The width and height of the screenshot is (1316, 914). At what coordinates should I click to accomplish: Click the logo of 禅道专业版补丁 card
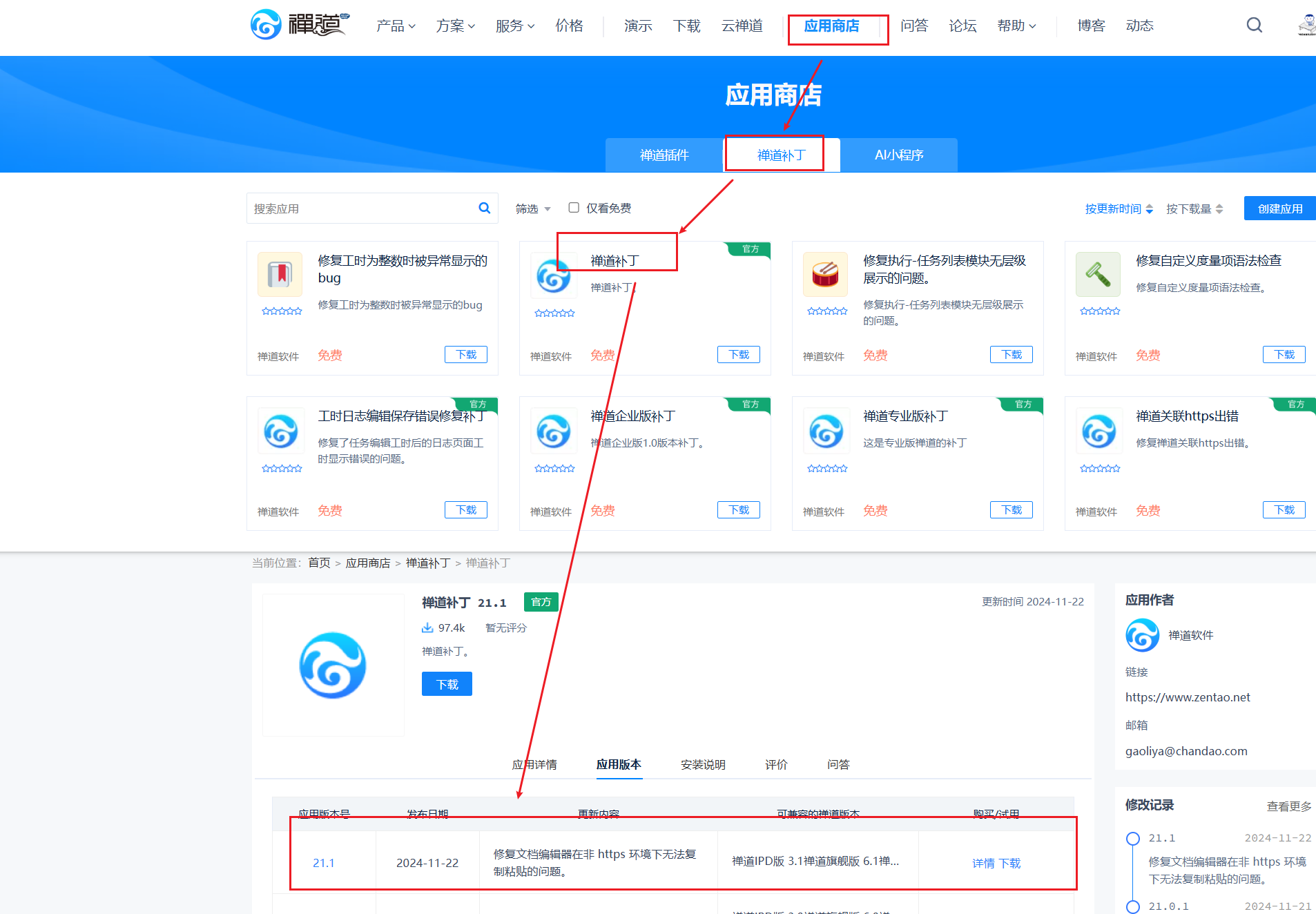tap(826, 431)
